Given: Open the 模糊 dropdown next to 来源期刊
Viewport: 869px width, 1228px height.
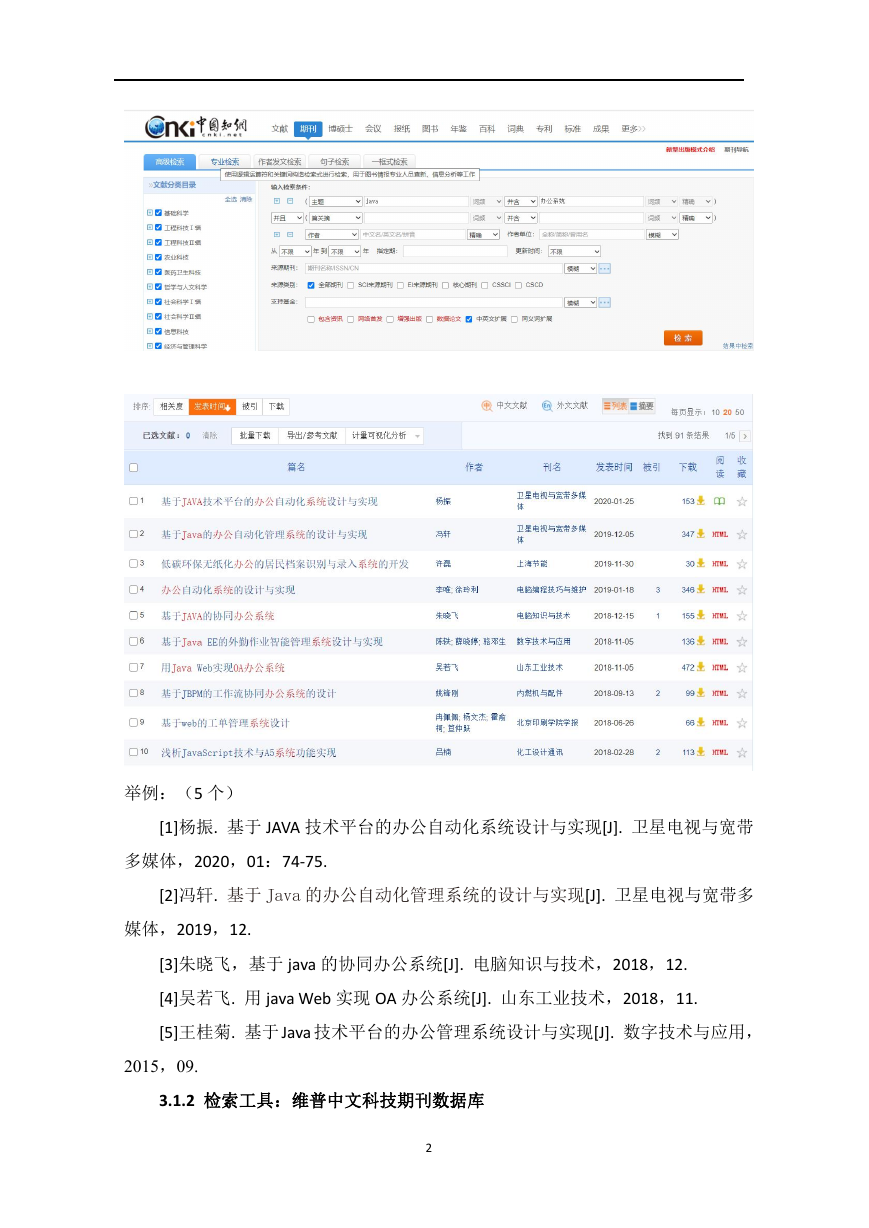Looking at the screenshot, I should point(580,268).
